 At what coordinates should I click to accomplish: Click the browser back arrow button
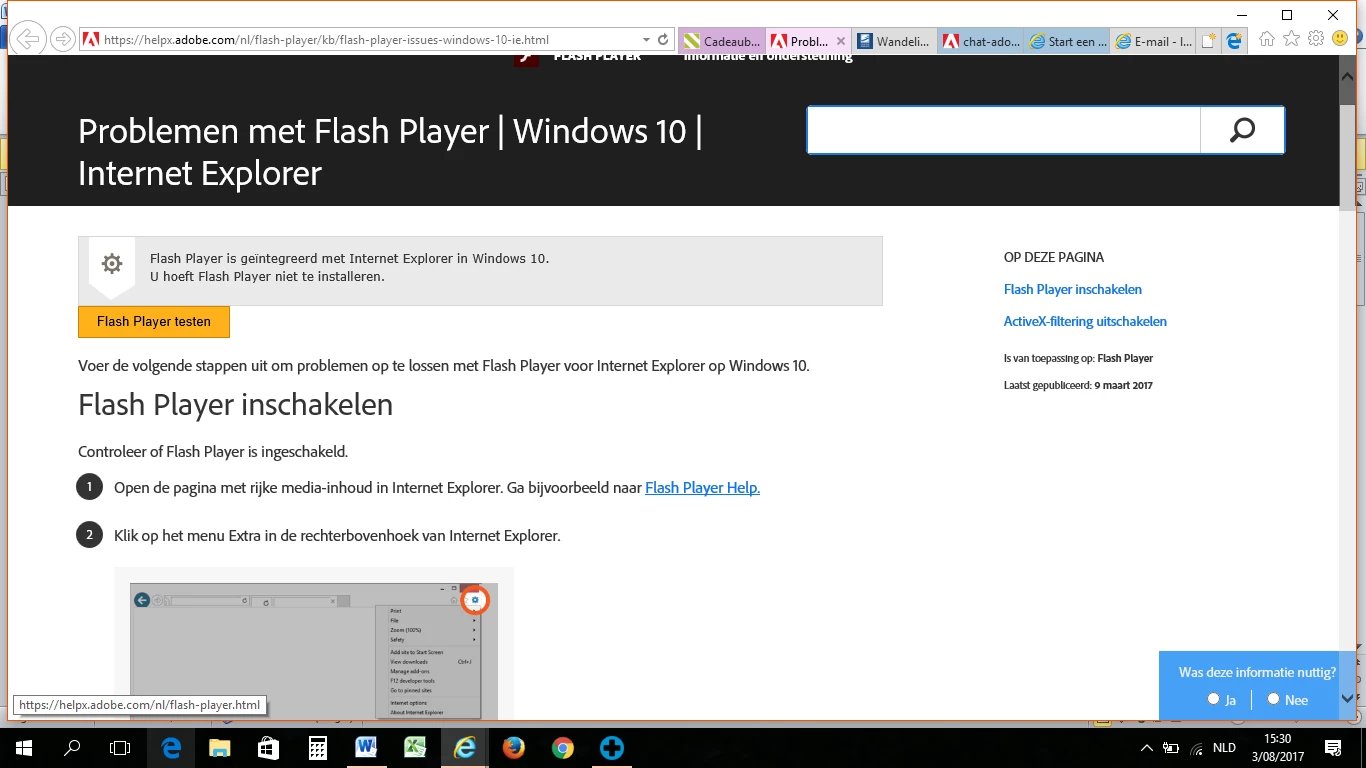click(x=29, y=39)
